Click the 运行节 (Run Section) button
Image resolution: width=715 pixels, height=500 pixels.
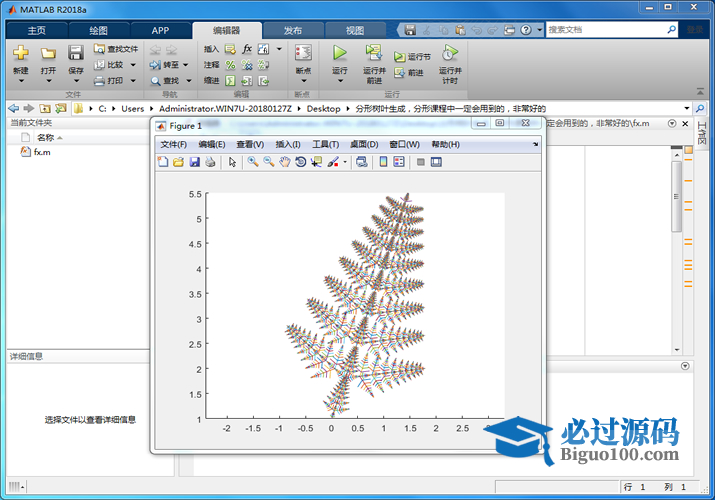[412, 57]
